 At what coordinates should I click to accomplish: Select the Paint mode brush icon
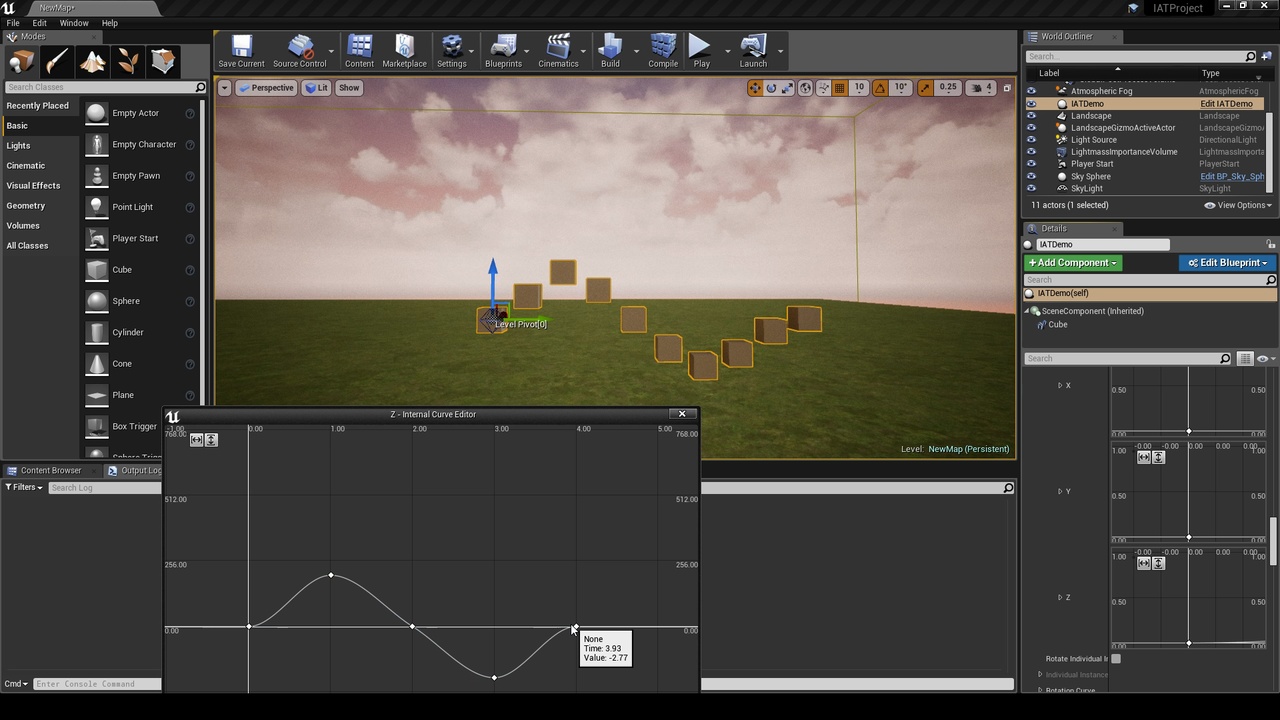(57, 62)
